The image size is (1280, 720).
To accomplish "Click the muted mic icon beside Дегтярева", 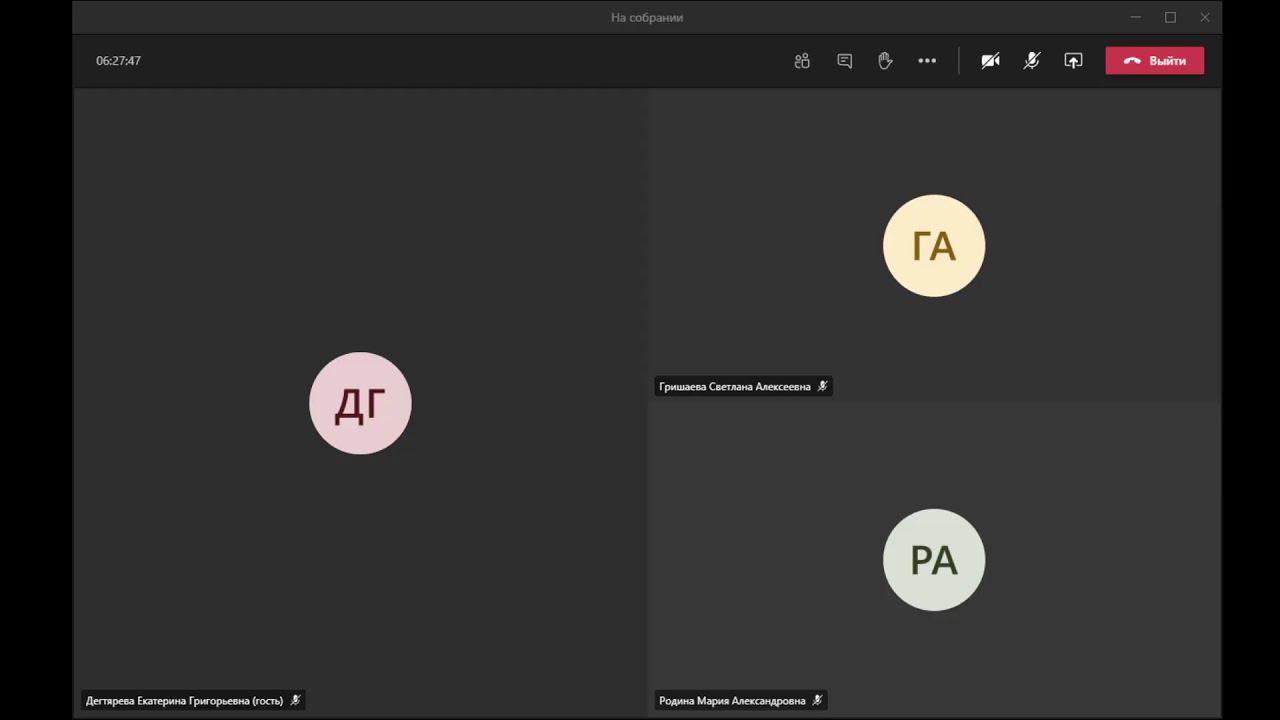I will (296, 701).
